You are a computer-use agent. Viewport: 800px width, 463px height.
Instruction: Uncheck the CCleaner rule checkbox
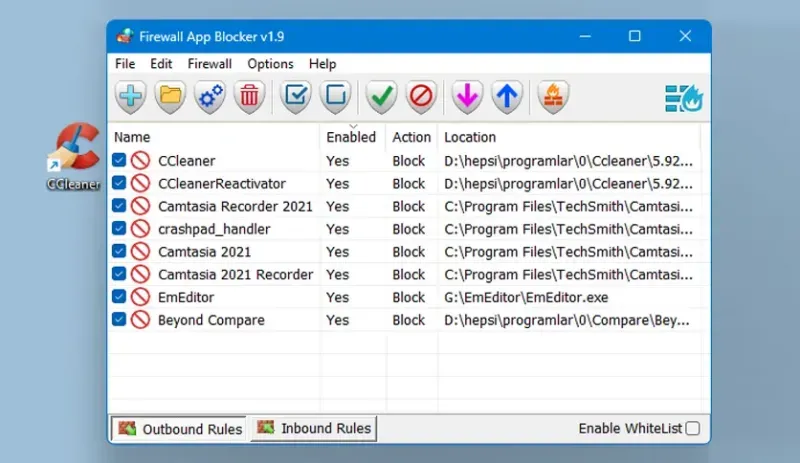tap(119, 160)
